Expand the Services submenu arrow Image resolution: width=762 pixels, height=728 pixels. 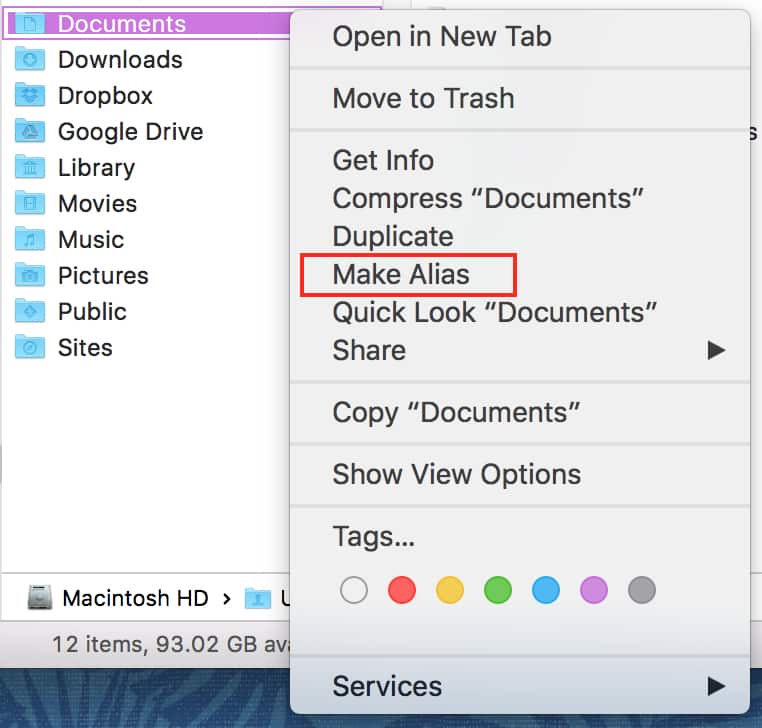pos(715,686)
